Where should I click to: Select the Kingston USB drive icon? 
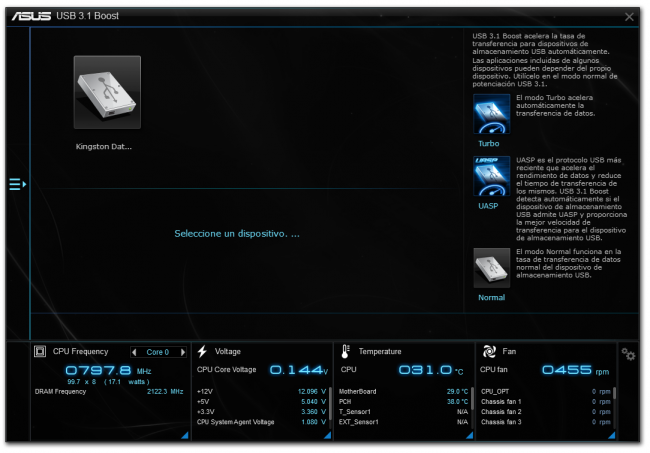tap(107, 92)
